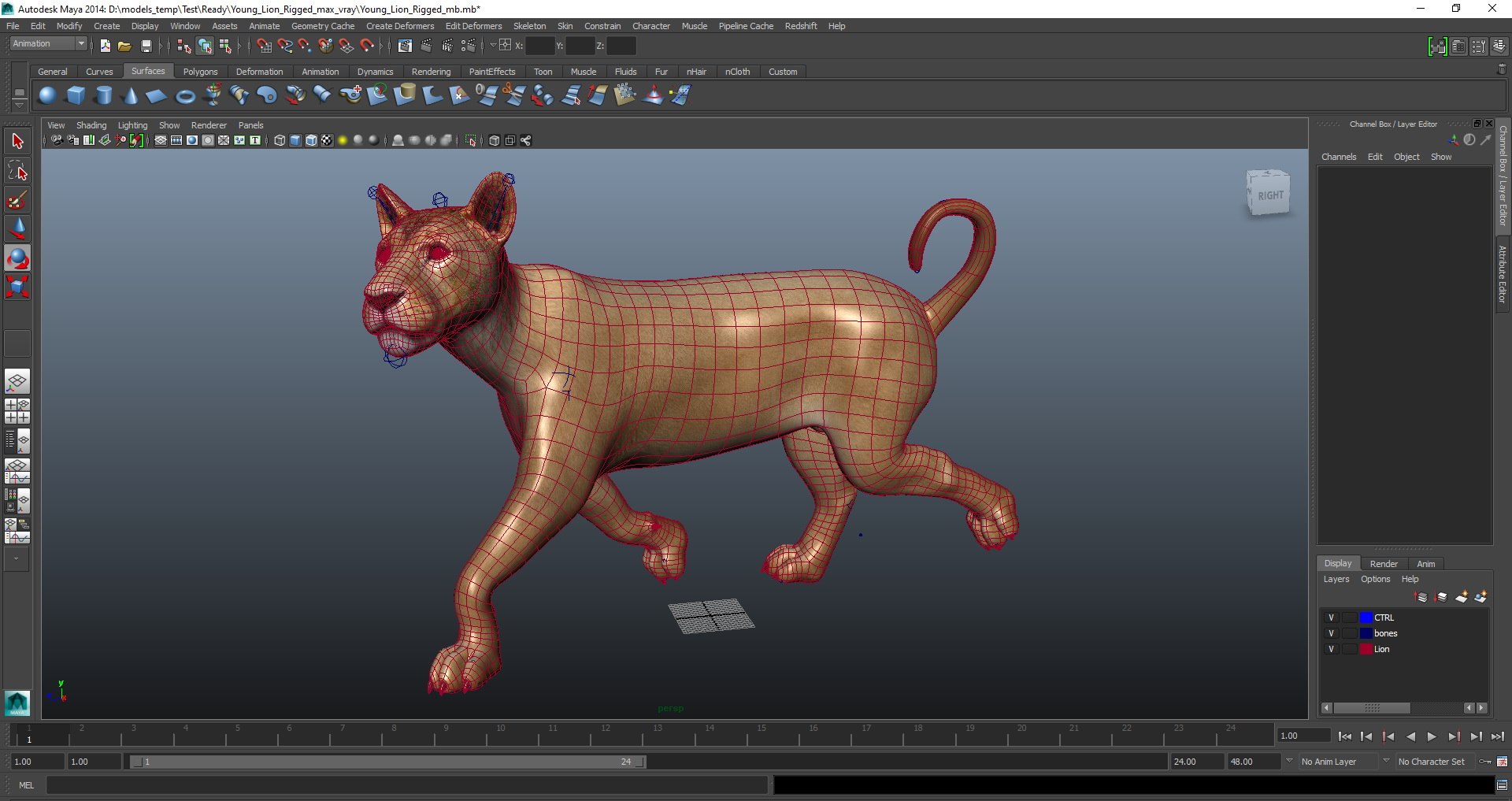
Task: Activate the Lasso select tool
Action: coord(17,171)
